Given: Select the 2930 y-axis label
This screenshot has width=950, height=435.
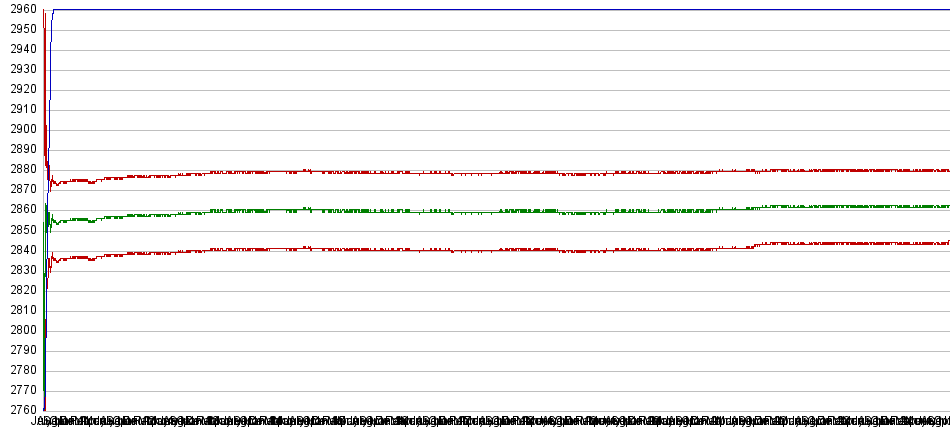Looking at the screenshot, I should click(20, 69).
